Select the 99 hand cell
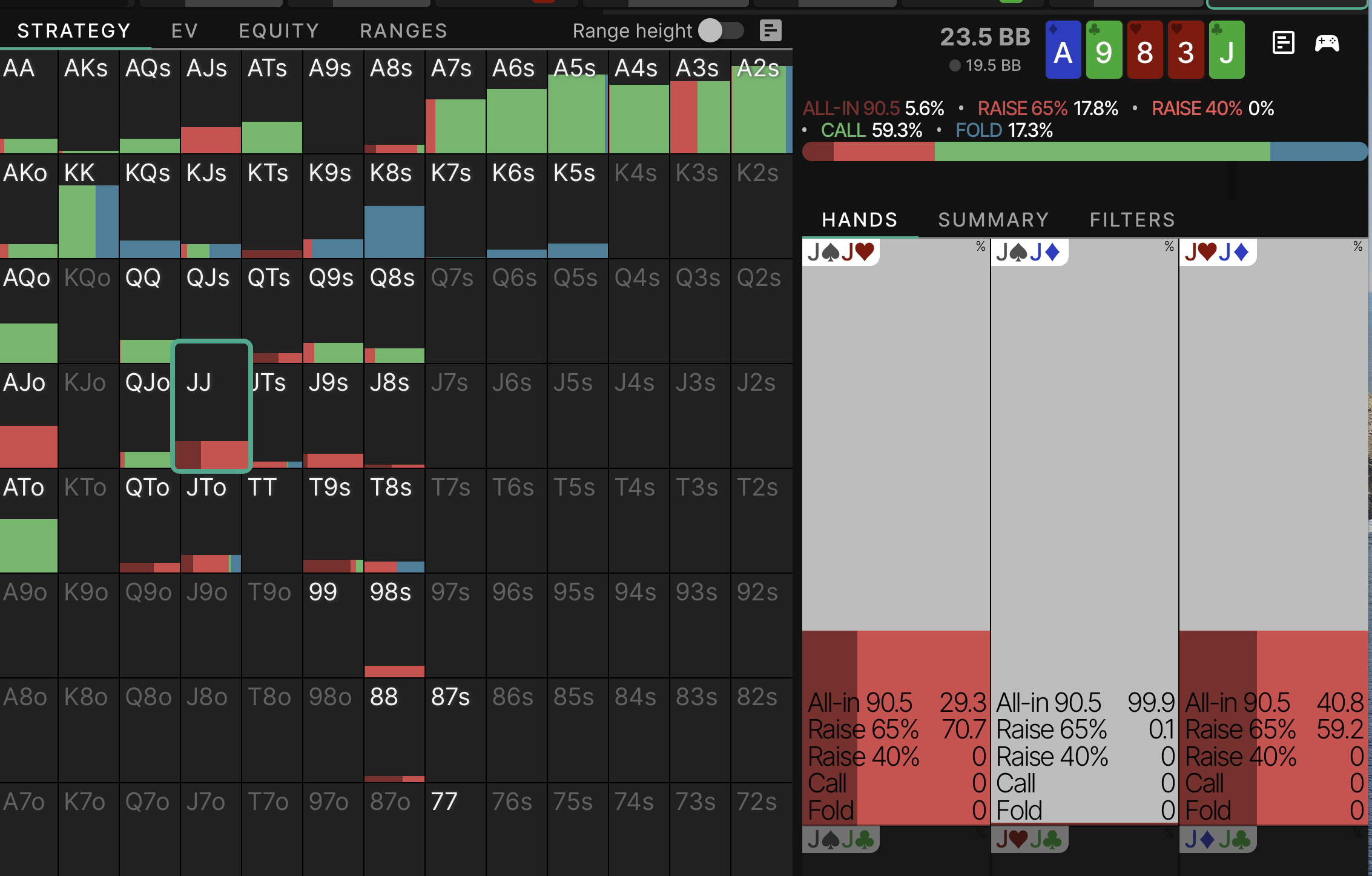This screenshot has width=1372, height=876. (x=333, y=626)
